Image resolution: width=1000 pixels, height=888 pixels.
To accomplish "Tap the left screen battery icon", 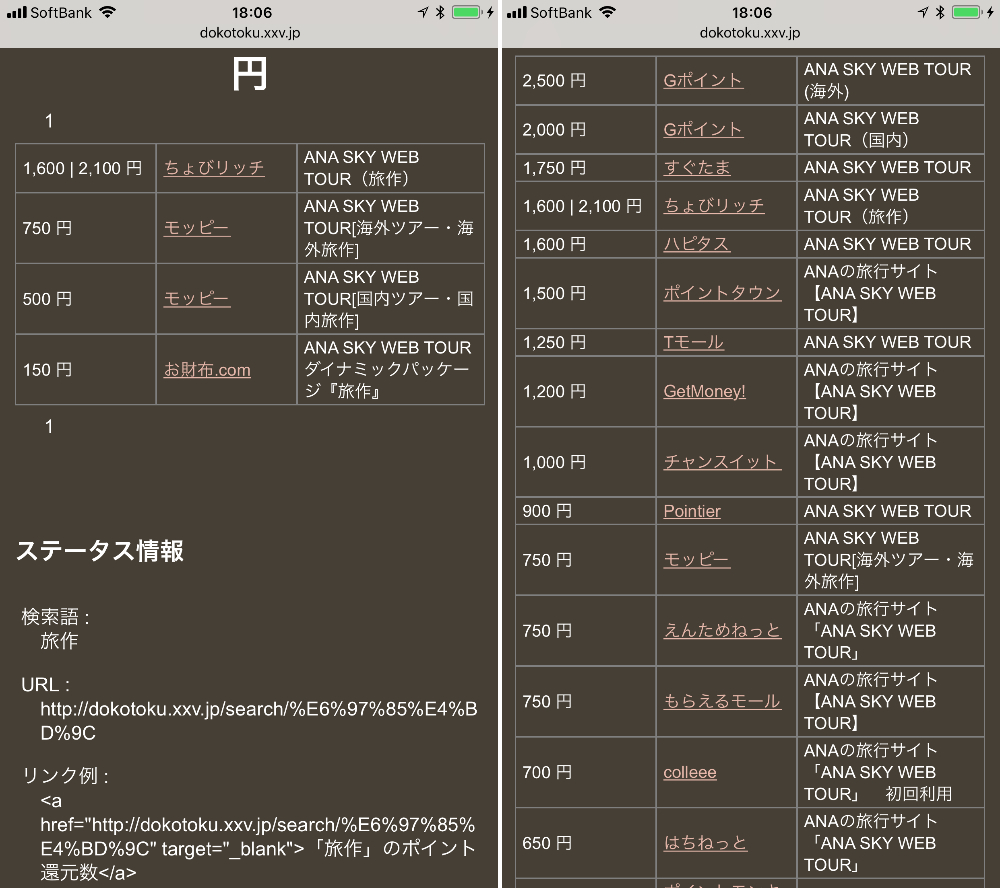I will (467, 12).
